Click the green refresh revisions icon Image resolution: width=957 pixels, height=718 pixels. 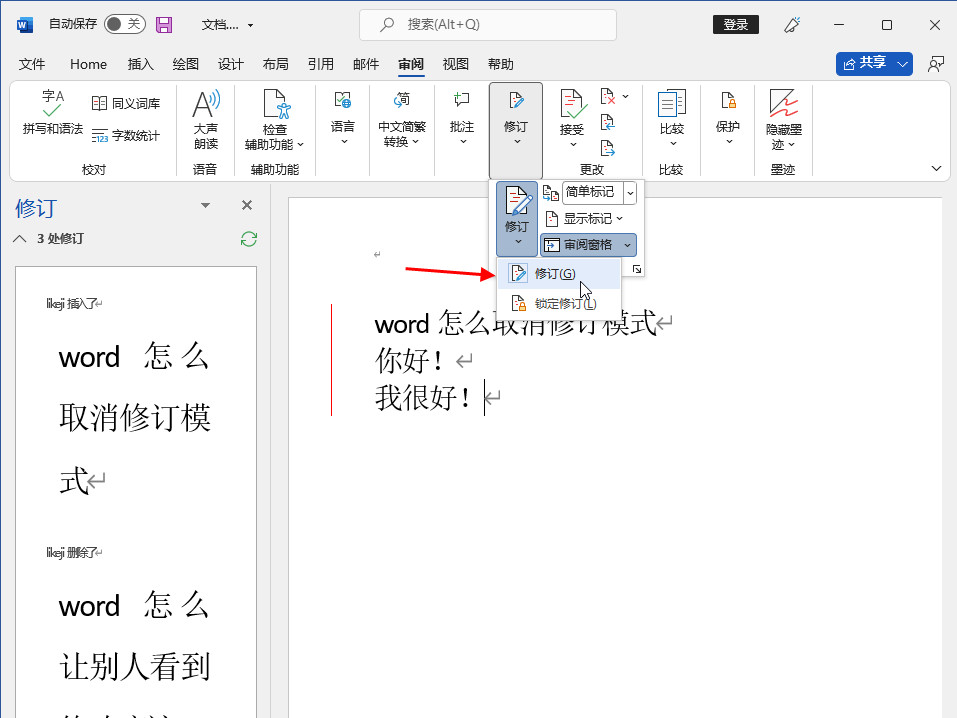(x=248, y=239)
